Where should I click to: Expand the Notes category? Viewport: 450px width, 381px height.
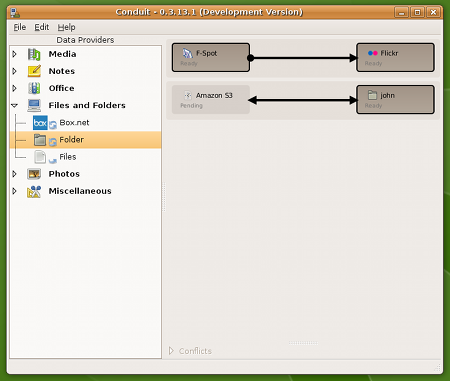[x=14, y=71]
